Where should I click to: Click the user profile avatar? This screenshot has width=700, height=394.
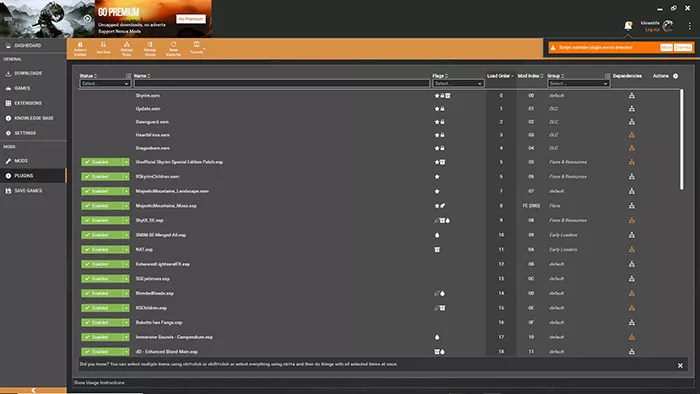668,26
